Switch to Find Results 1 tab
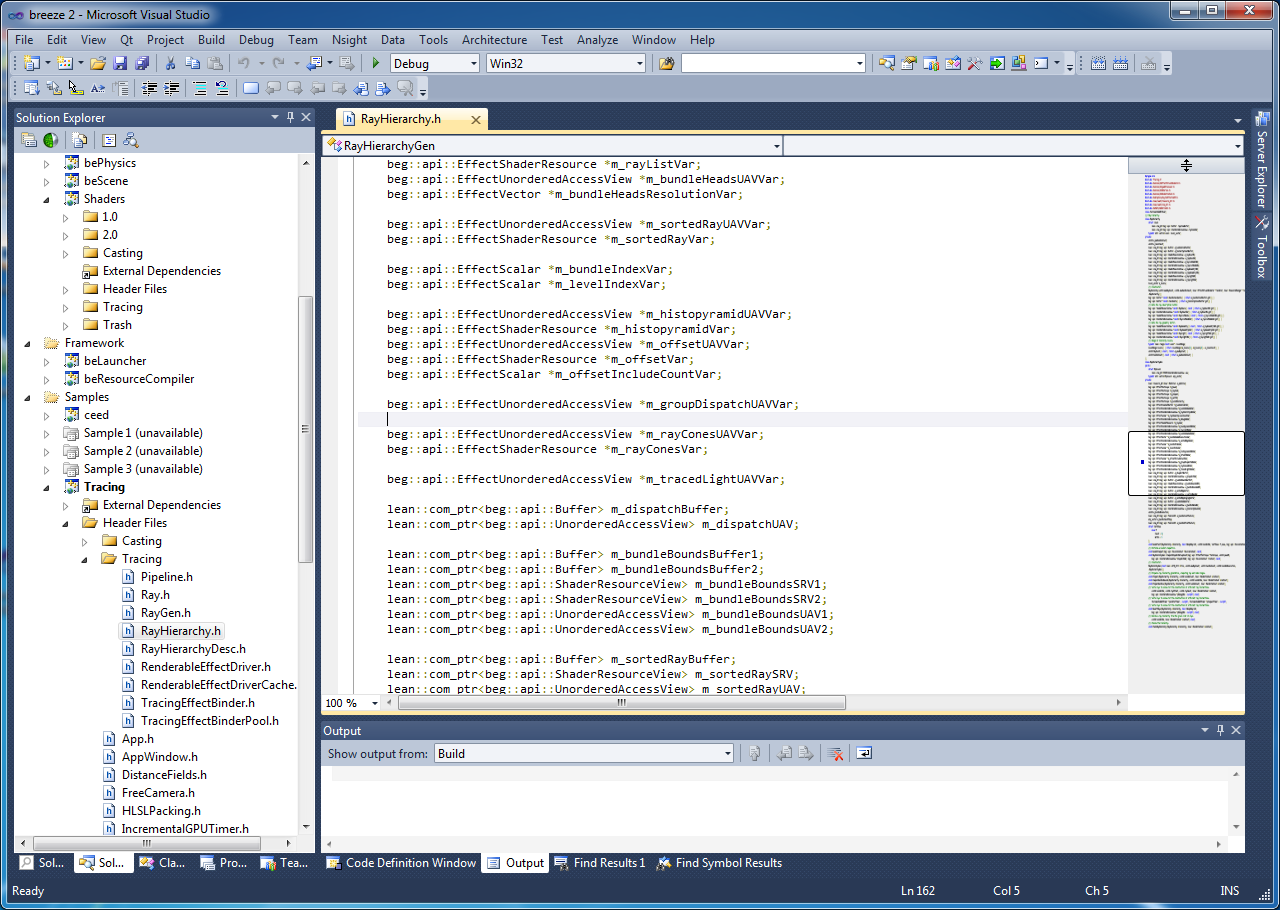Viewport: 1280px width, 910px height. point(599,863)
